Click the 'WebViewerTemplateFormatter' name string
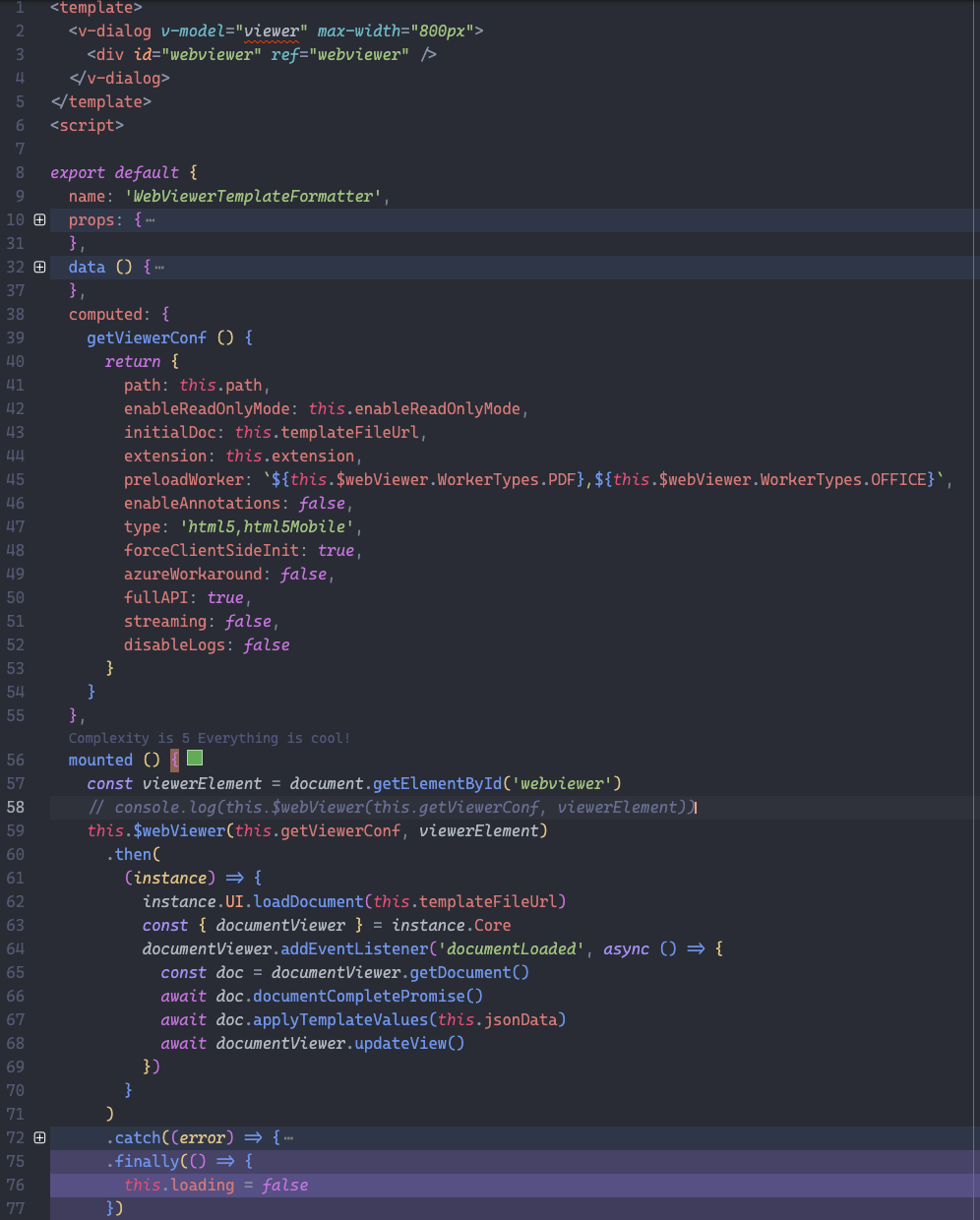 [x=252, y=196]
